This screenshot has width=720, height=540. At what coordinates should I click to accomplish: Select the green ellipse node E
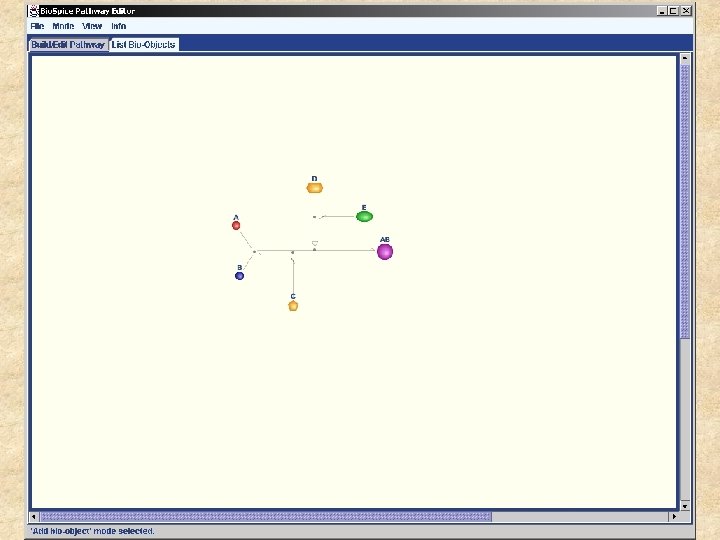[364, 216]
